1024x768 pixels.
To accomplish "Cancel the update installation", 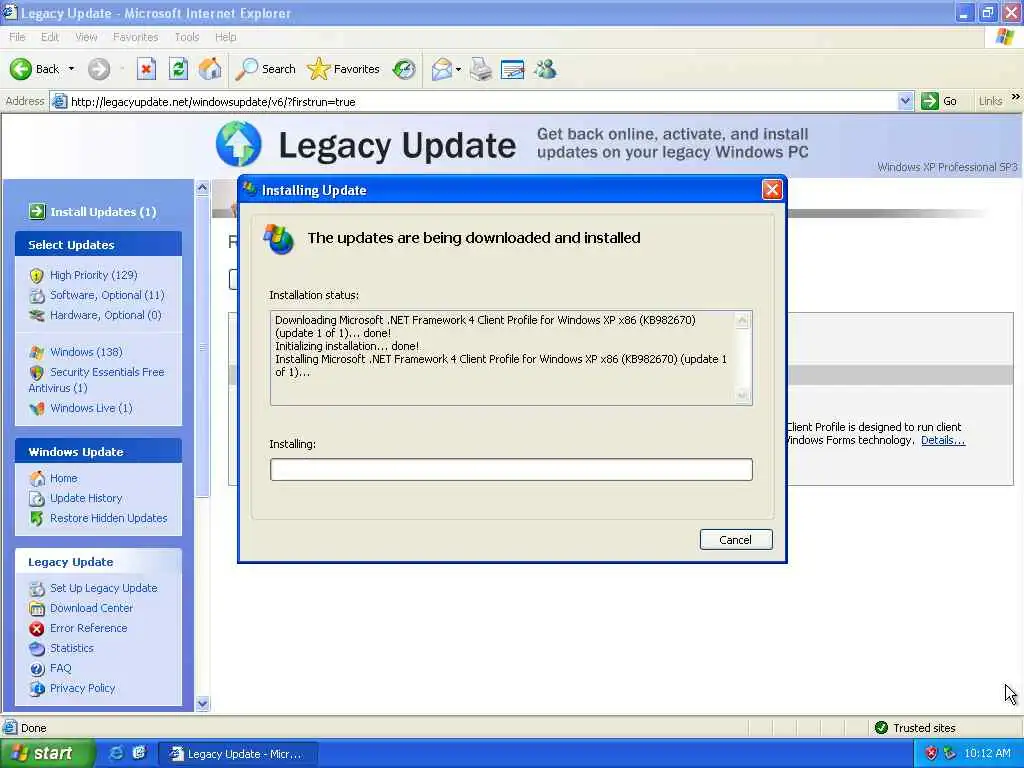I will (736, 539).
